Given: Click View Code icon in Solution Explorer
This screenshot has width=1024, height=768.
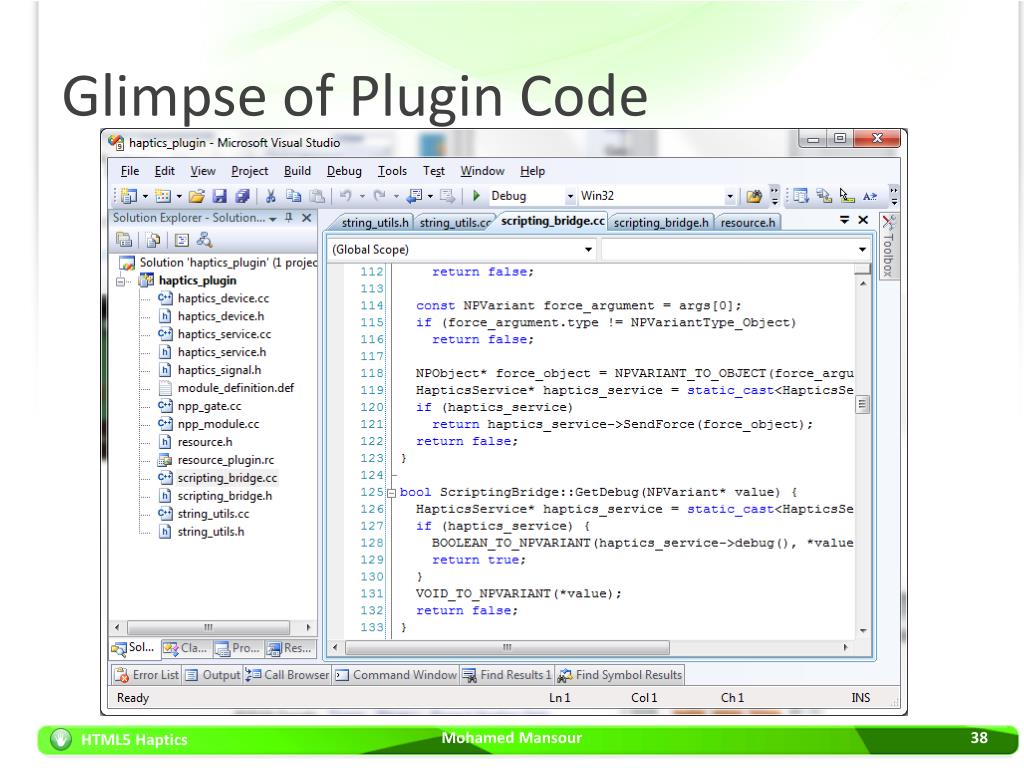Looking at the screenshot, I should click(182, 240).
